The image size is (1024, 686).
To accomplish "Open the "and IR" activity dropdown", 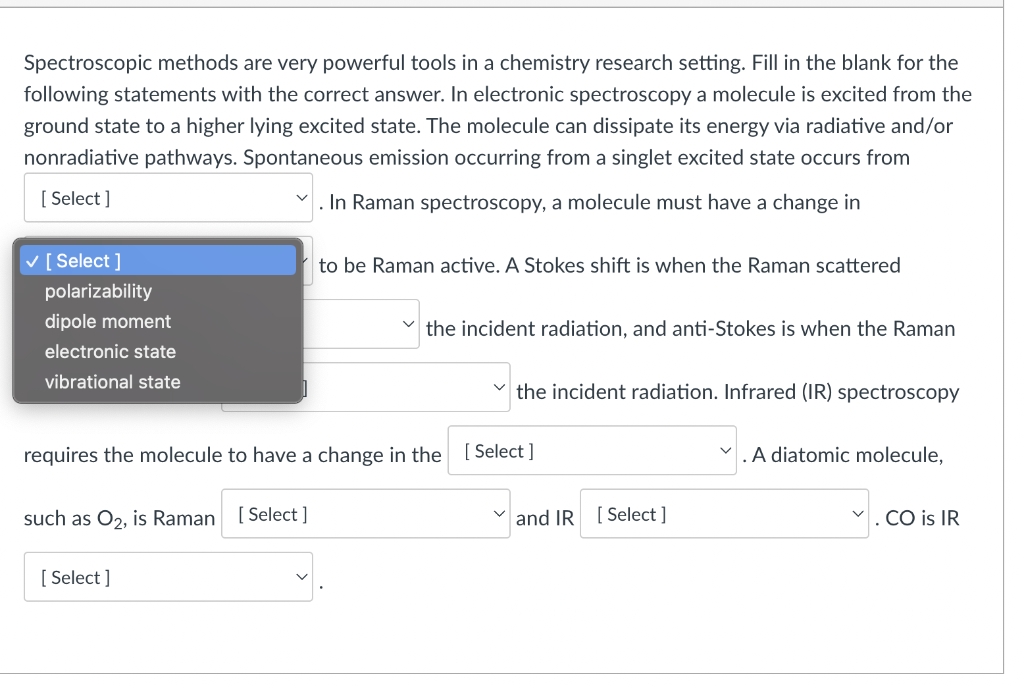I will point(724,513).
